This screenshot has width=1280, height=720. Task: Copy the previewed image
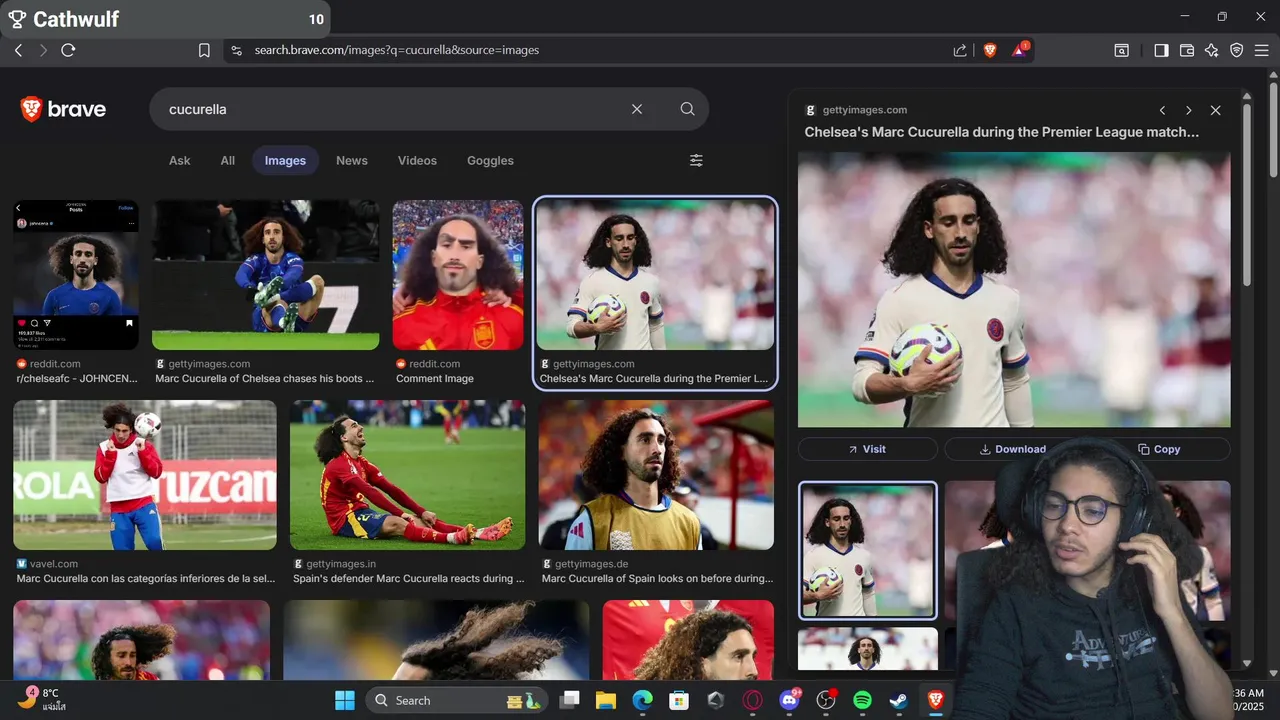(1158, 449)
